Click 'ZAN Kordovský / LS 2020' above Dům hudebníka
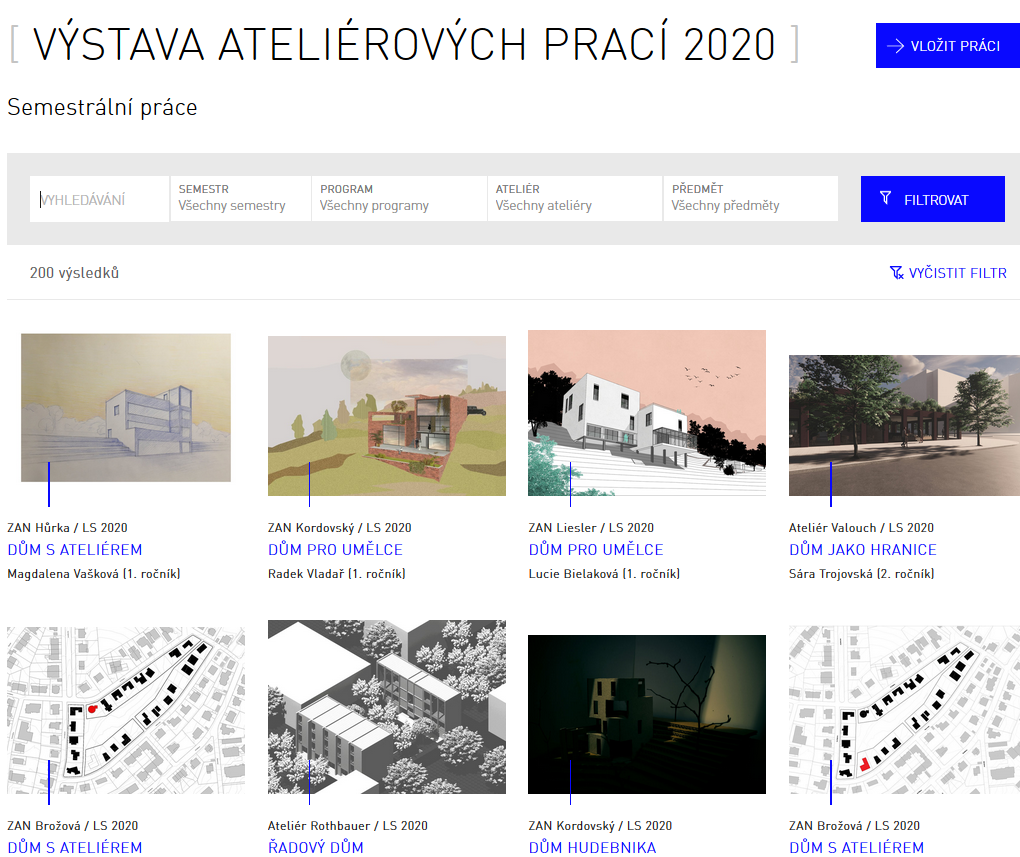This screenshot has width=1020, height=857. tap(600, 826)
